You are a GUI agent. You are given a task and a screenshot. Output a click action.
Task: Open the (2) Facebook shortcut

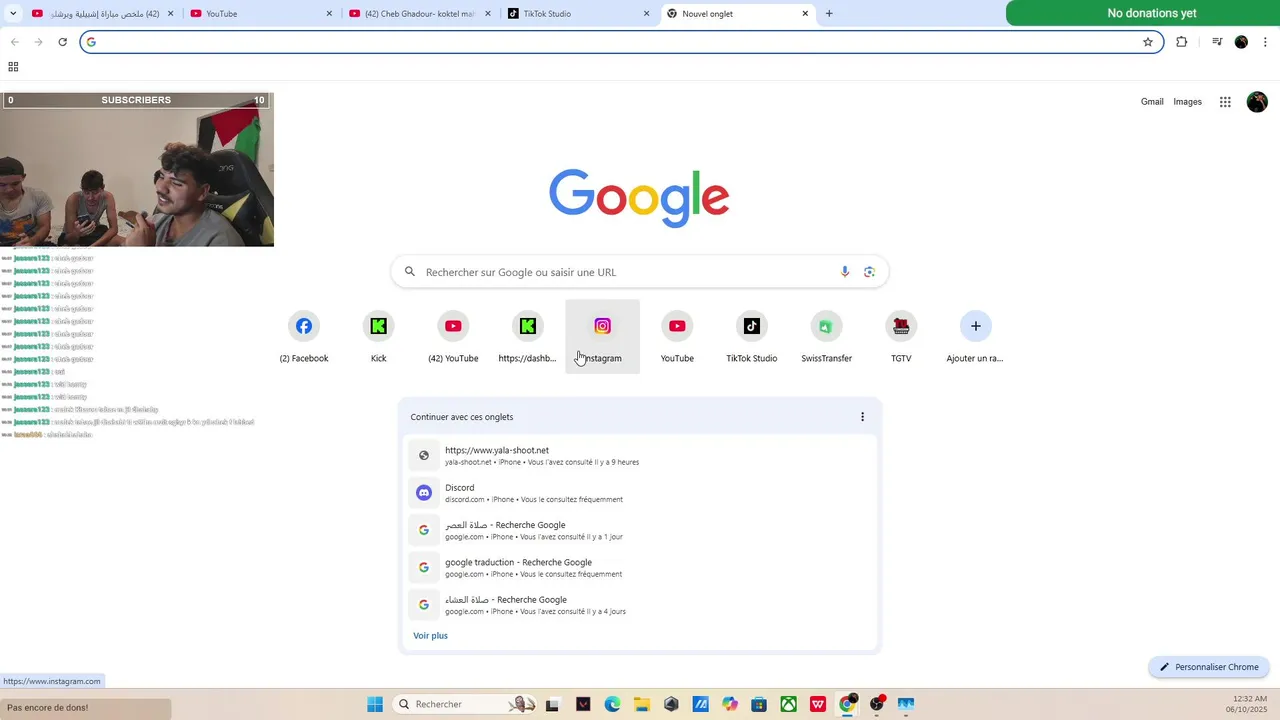[304, 337]
